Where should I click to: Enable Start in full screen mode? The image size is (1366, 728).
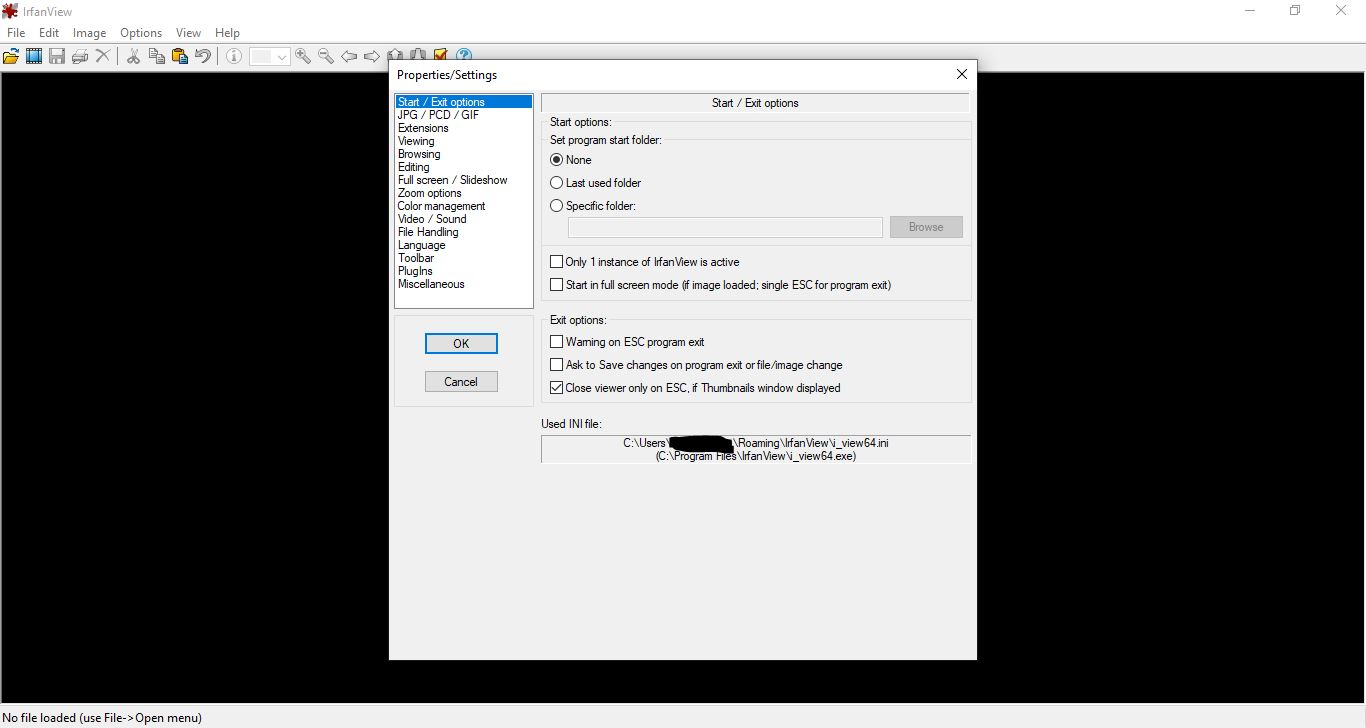pyautogui.click(x=557, y=285)
